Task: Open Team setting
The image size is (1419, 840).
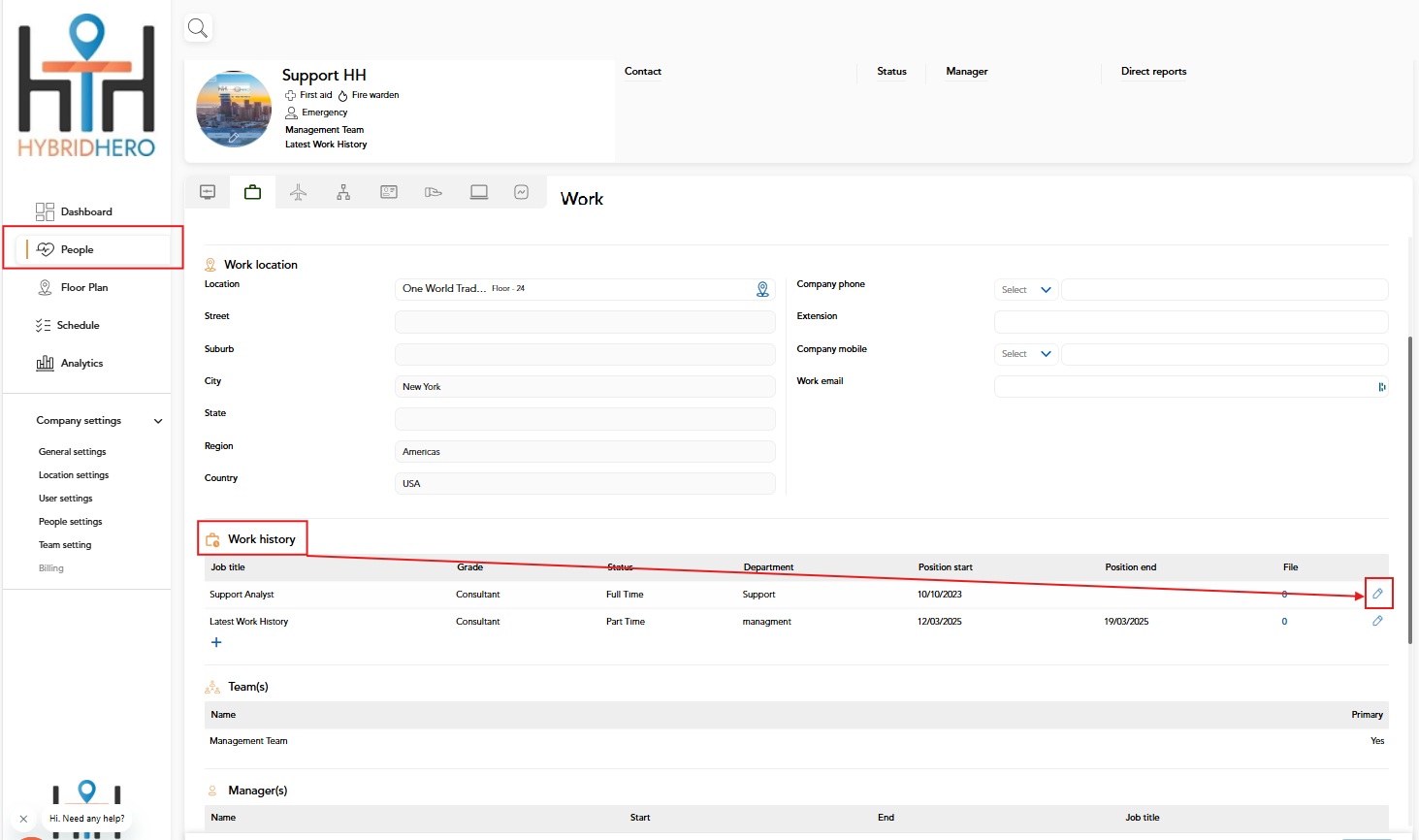Action: (65, 545)
